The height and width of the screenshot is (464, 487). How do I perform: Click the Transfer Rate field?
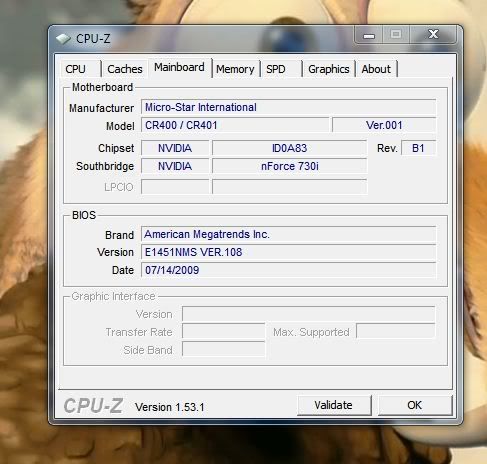(x=224, y=332)
